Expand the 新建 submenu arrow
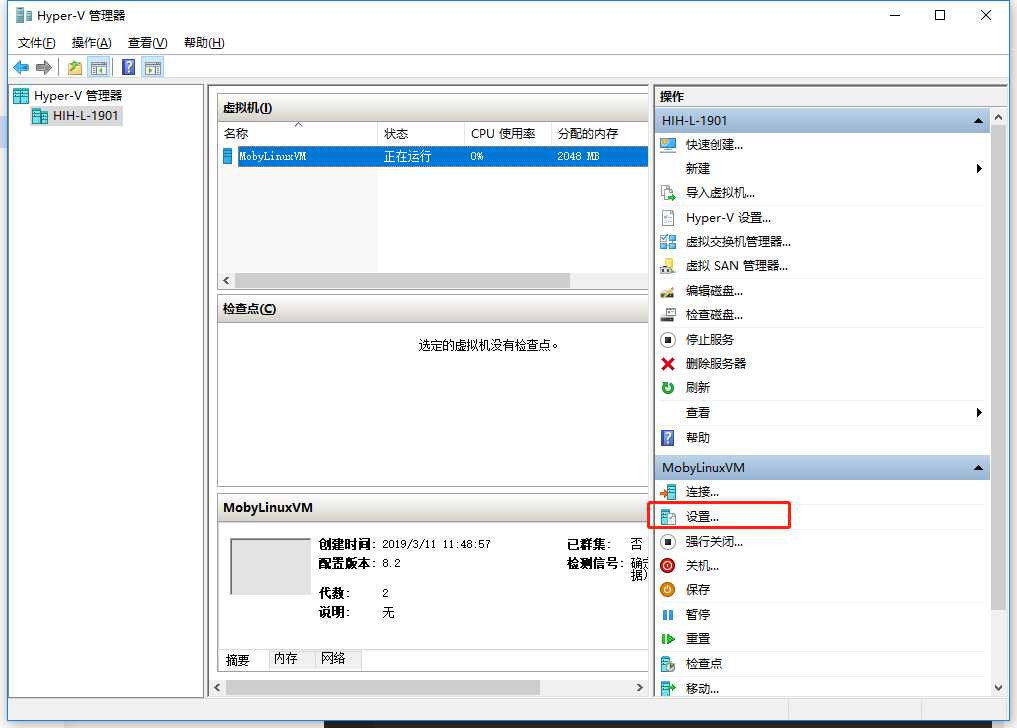The height and width of the screenshot is (728, 1017). 979,169
